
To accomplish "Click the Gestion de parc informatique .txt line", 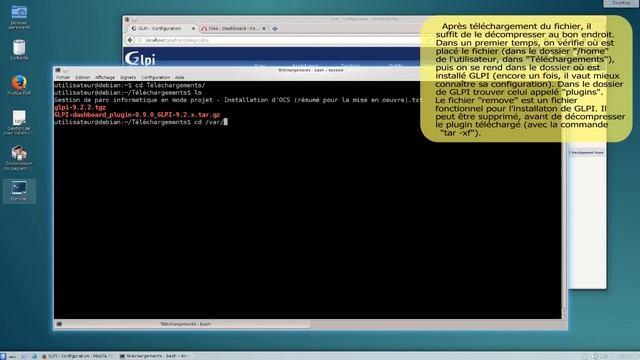I will coord(237,100).
